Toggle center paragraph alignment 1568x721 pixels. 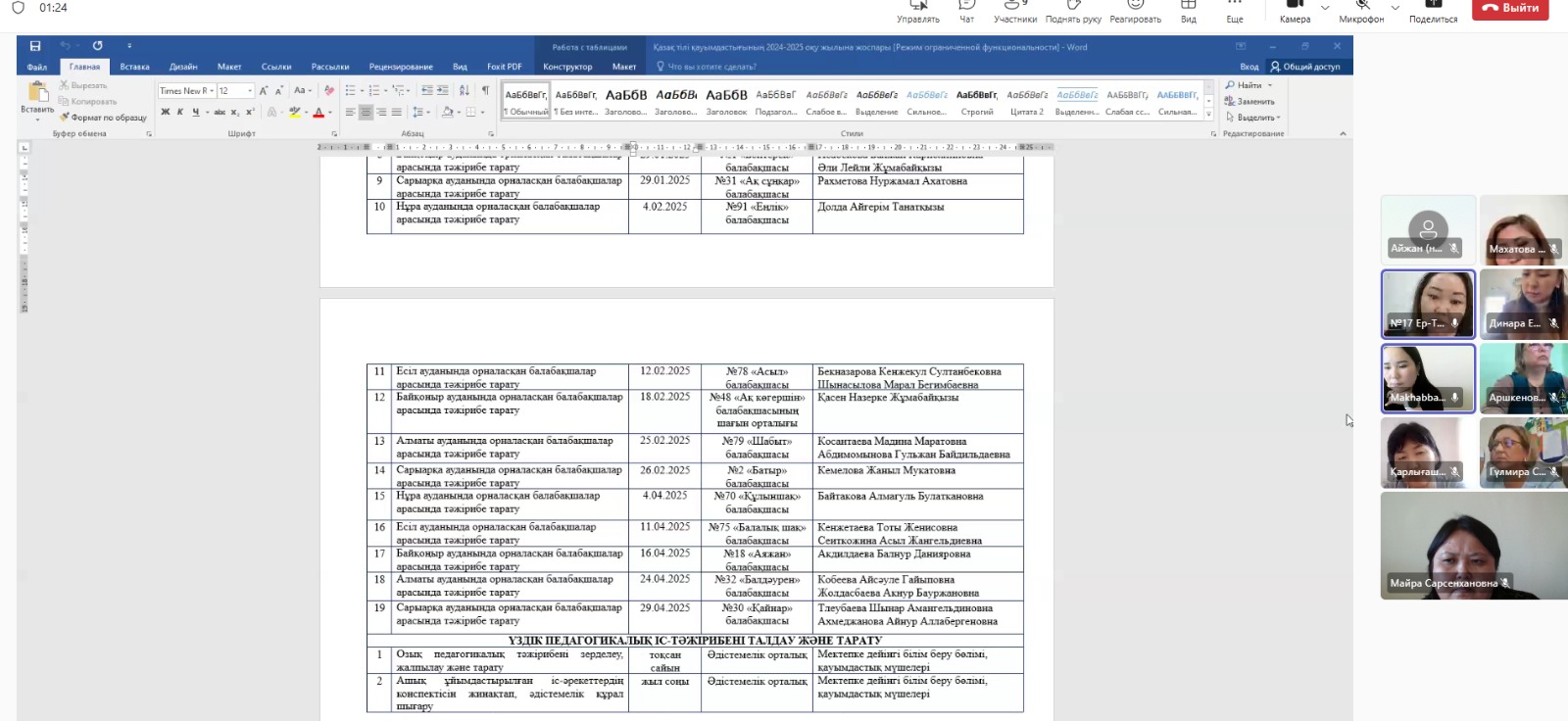tap(366, 113)
